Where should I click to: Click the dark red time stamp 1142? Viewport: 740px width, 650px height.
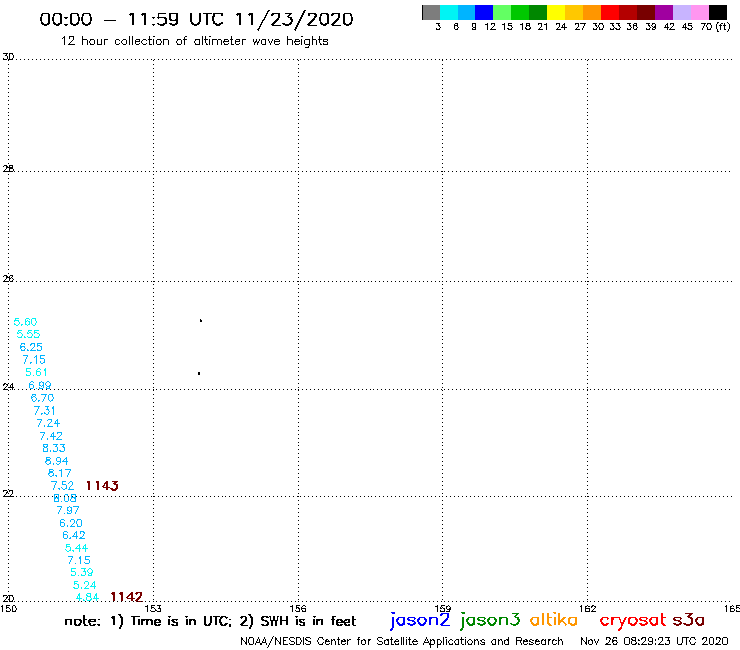pos(126,597)
